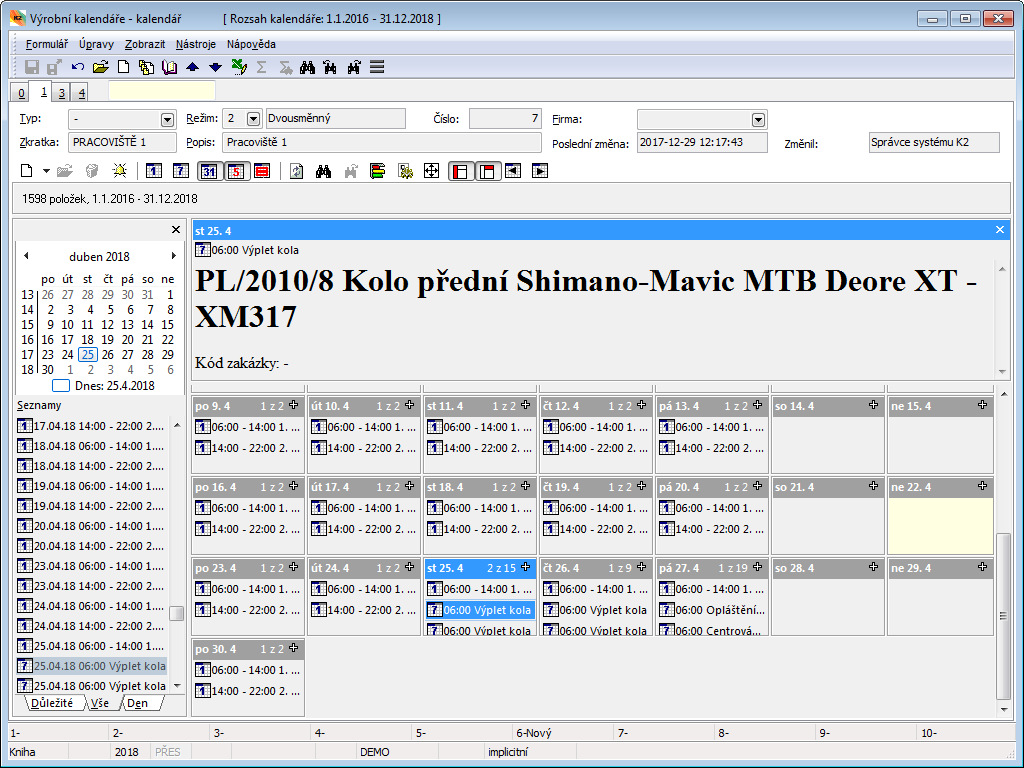Screen dimensions: 1024x768
Task: Switch to the 1-day calendar view icon
Action: (x=153, y=171)
